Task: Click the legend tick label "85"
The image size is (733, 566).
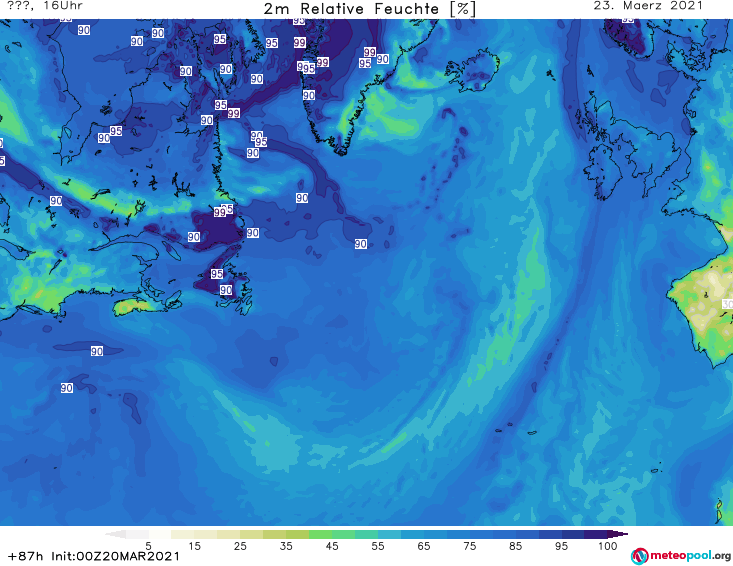Action: pyautogui.click(x=515, y=546)
